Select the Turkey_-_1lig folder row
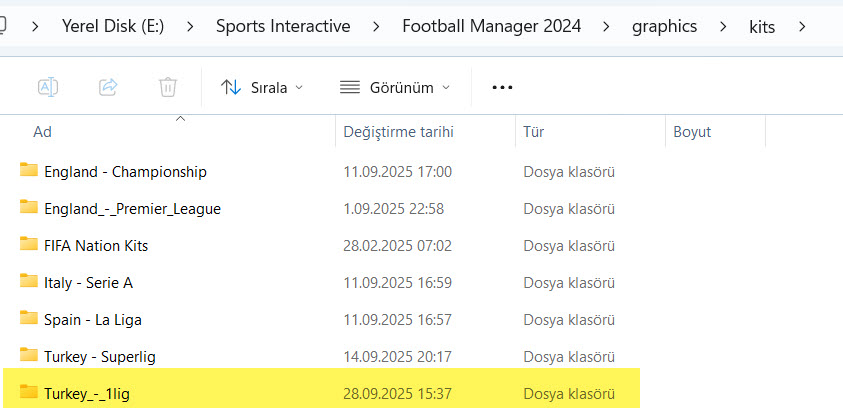The width and height of the screenshot is (843, 408). (x=87, y=393)
